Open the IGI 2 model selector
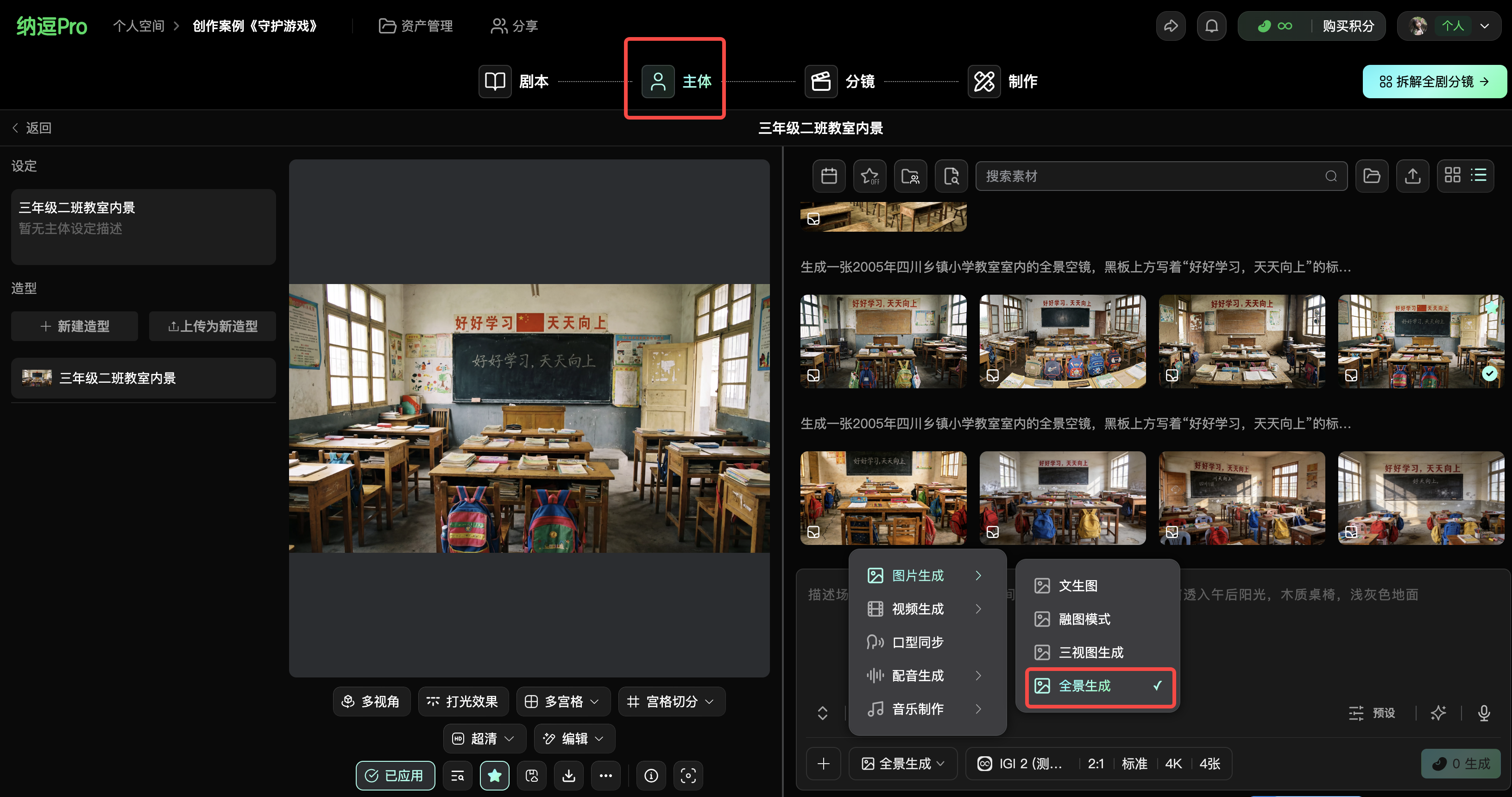The height and width of the screenshot is (797, 1512). point(1020,764)
